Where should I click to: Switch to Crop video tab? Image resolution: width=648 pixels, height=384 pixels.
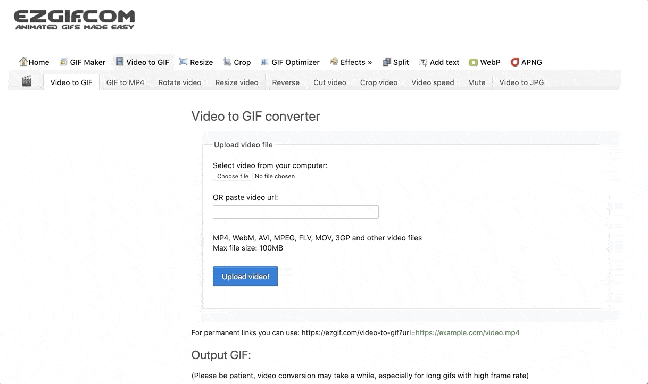[379, 82]
